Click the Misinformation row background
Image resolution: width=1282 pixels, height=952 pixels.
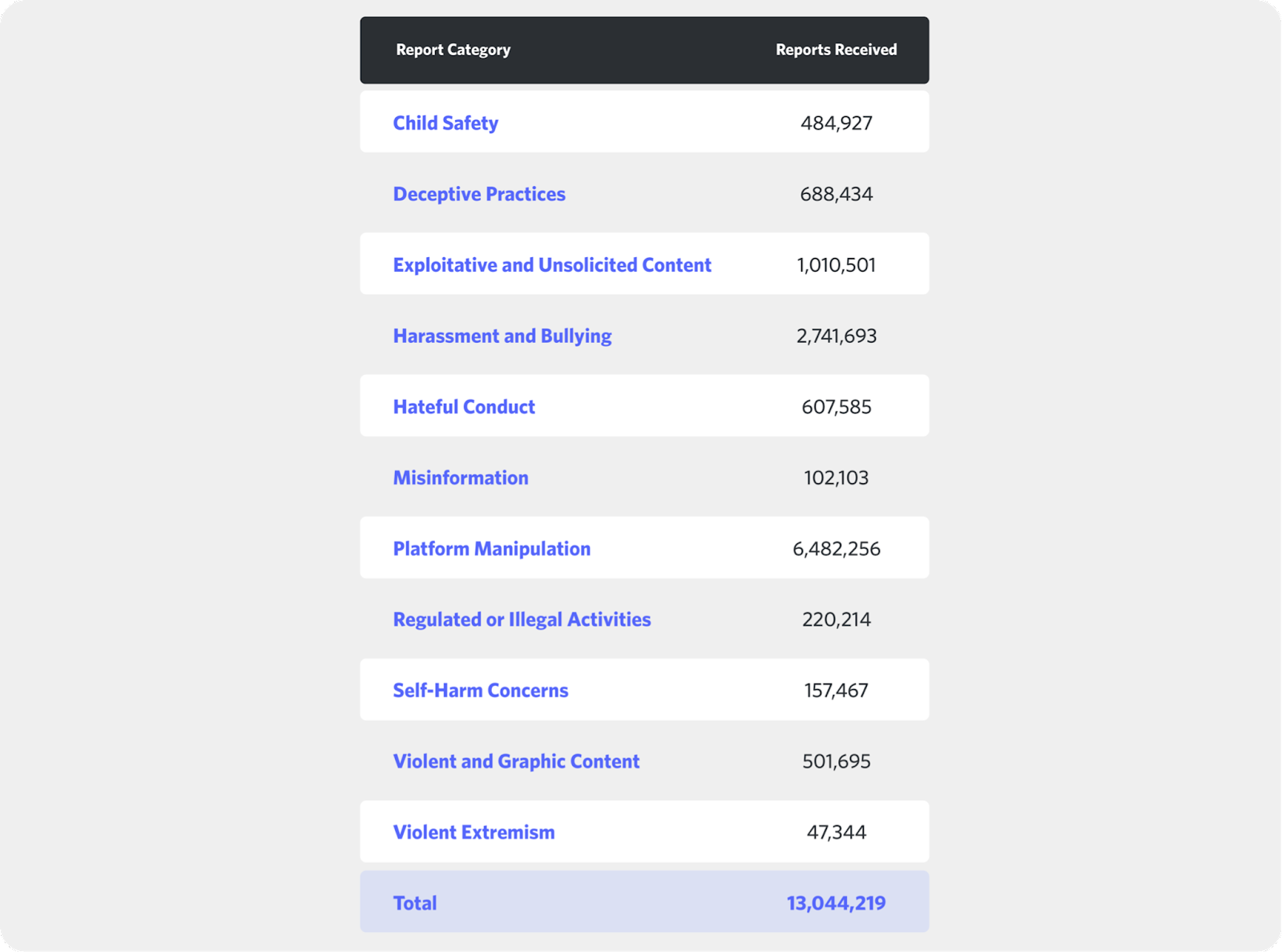681,478
